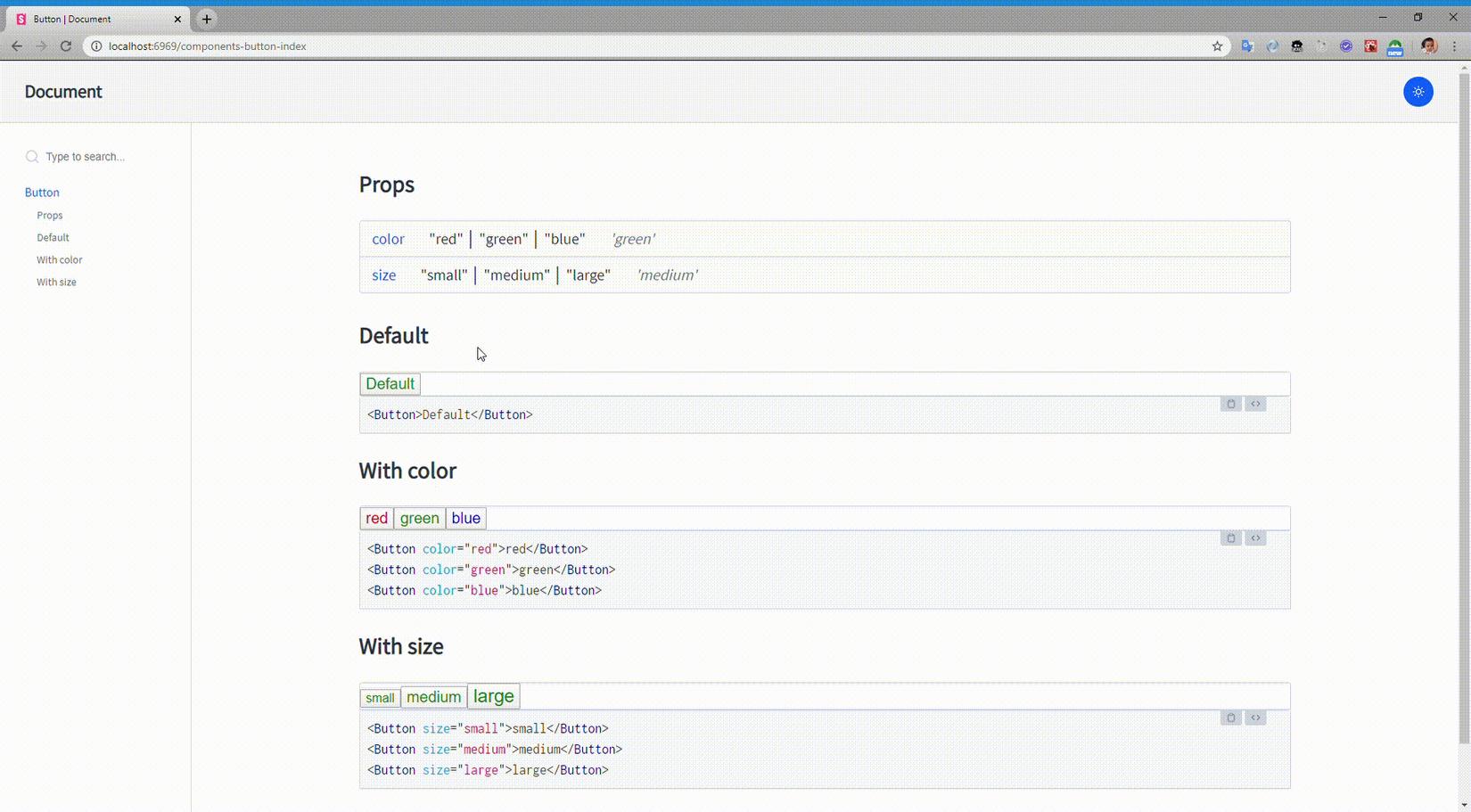The image size is (1471, 812).
Task: Open the Button sidebar link
Action: coord(42,193)
